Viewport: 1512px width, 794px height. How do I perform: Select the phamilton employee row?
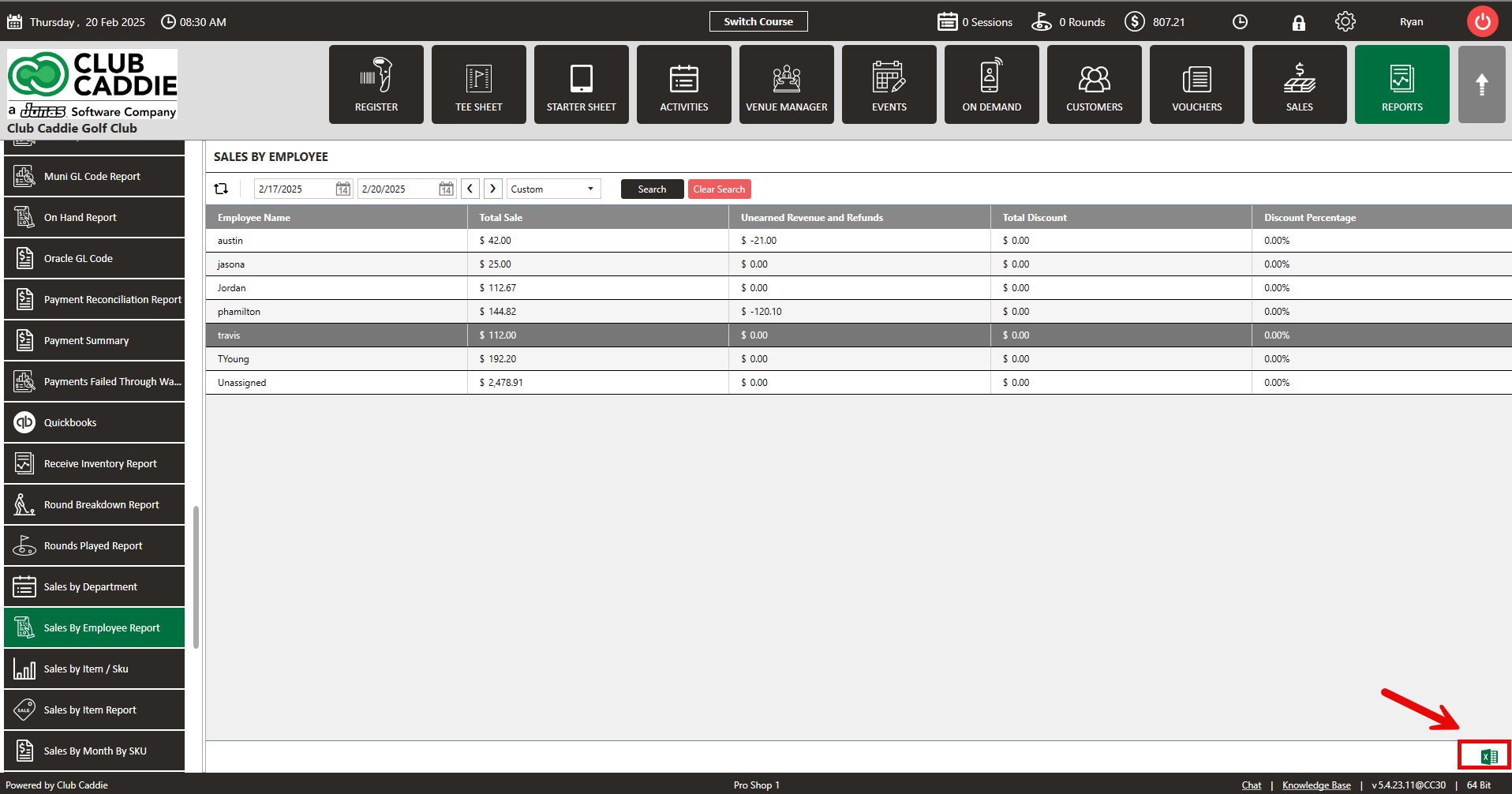(x=859, y=312)
